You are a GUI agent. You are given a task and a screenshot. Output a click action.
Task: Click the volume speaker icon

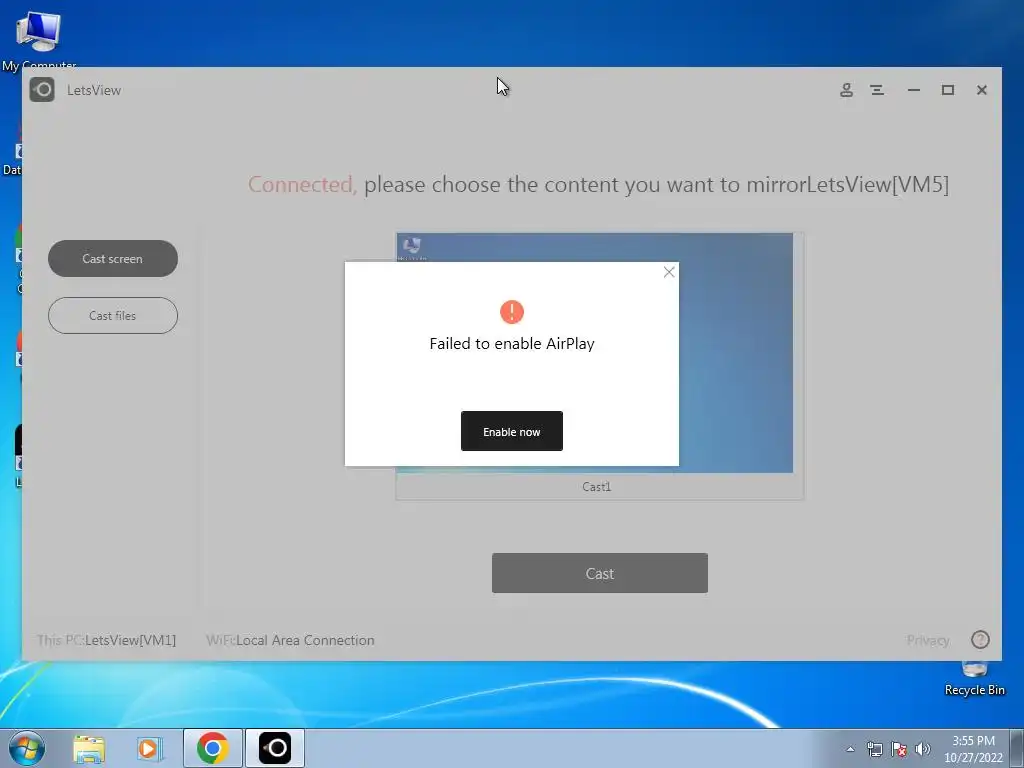[x=923, y=749]
